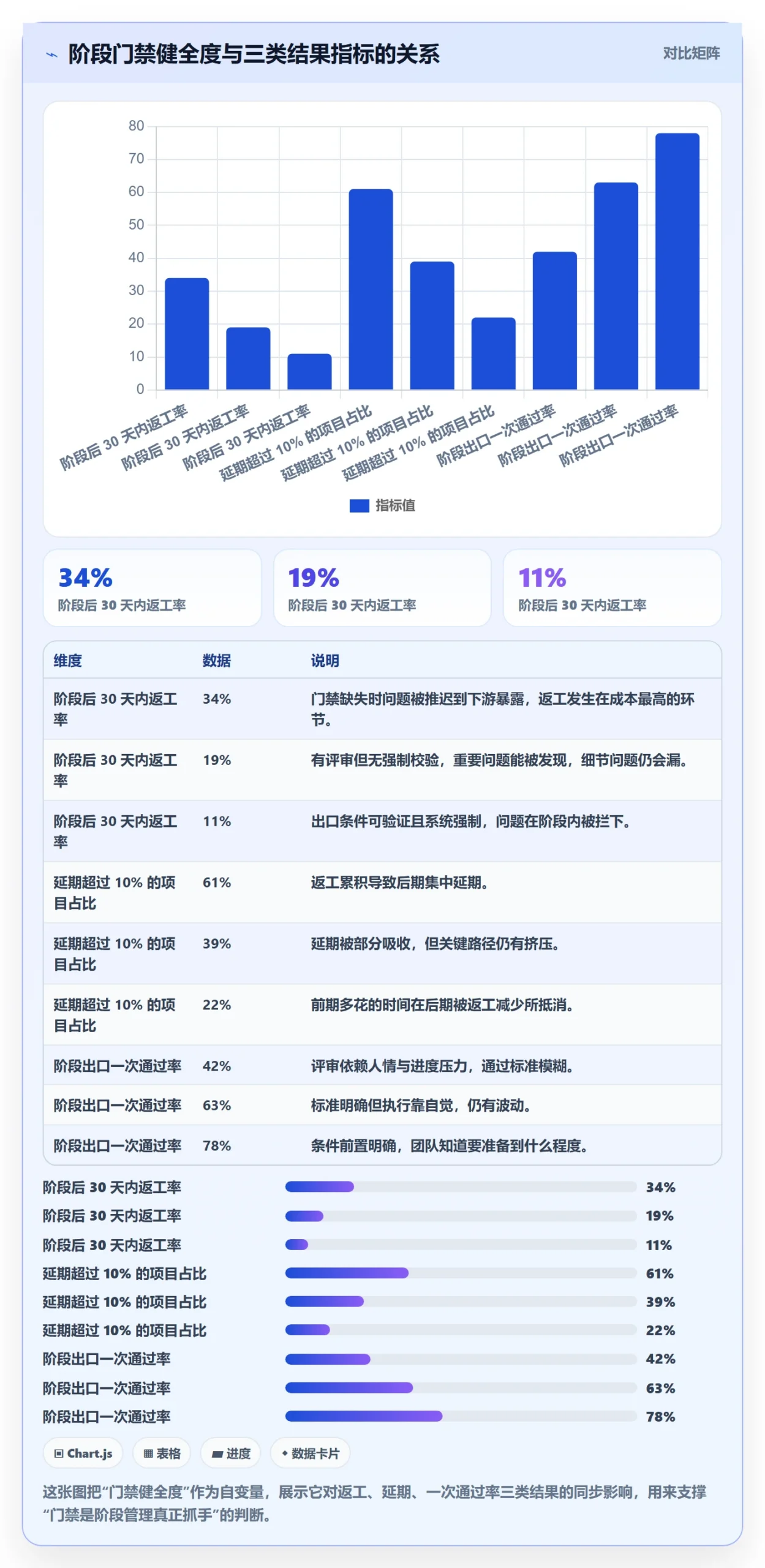Click the progress bar in the 22% row
The image size is (765, 1568).
[x=461, y=1330]
